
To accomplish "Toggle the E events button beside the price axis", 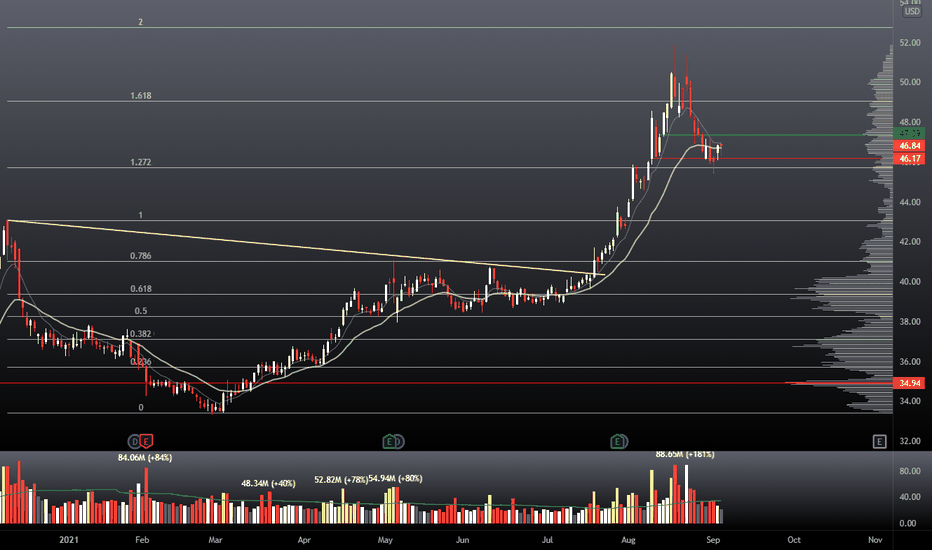I will (880, 441).
